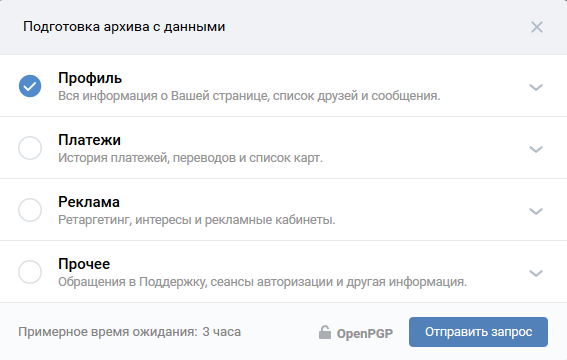567x360 pixels.
Task: Expand the Платежи section chevron
Action: (536, 149)
